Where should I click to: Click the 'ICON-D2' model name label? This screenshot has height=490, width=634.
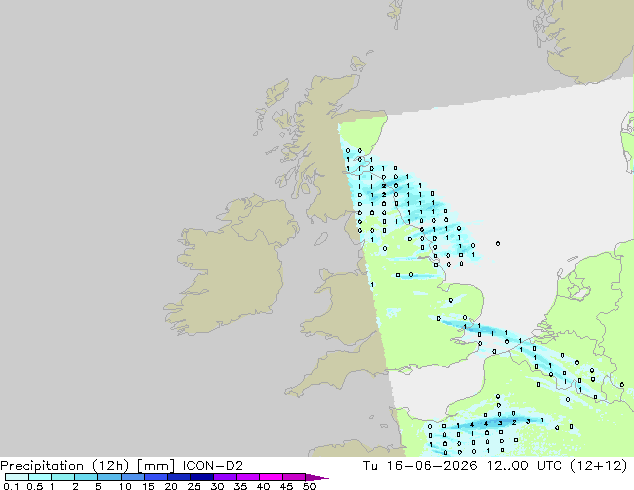pyautogui.click(x=213, y=466)
